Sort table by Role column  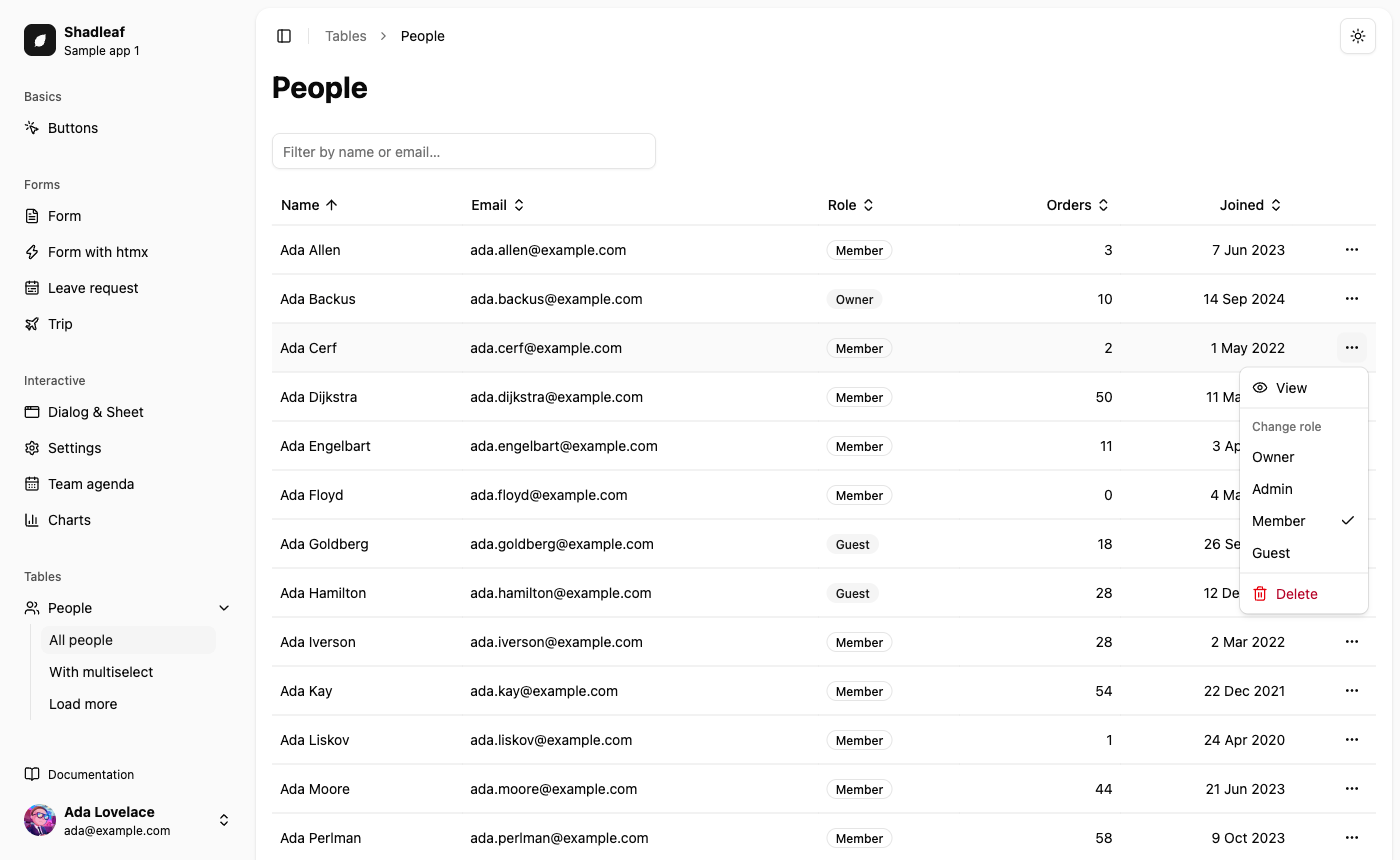pyautogui.click(x=851, y=205)
